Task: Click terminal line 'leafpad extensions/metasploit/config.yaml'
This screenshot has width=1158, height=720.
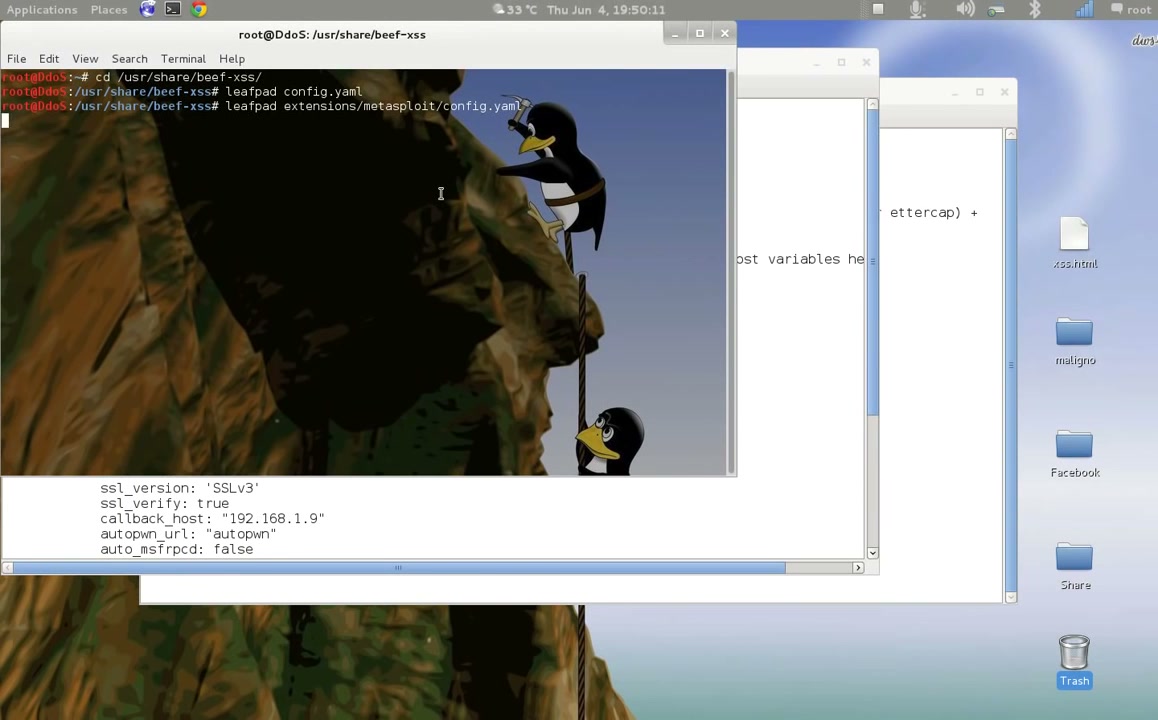Action: (374, 106)
